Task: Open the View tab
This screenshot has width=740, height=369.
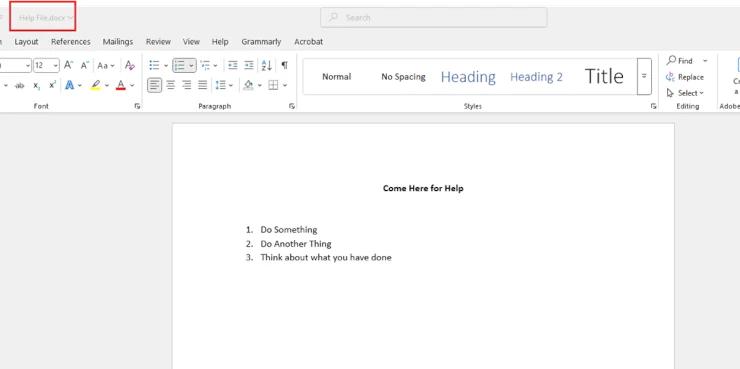Action: pyautogui.click(x=191, y=42)
